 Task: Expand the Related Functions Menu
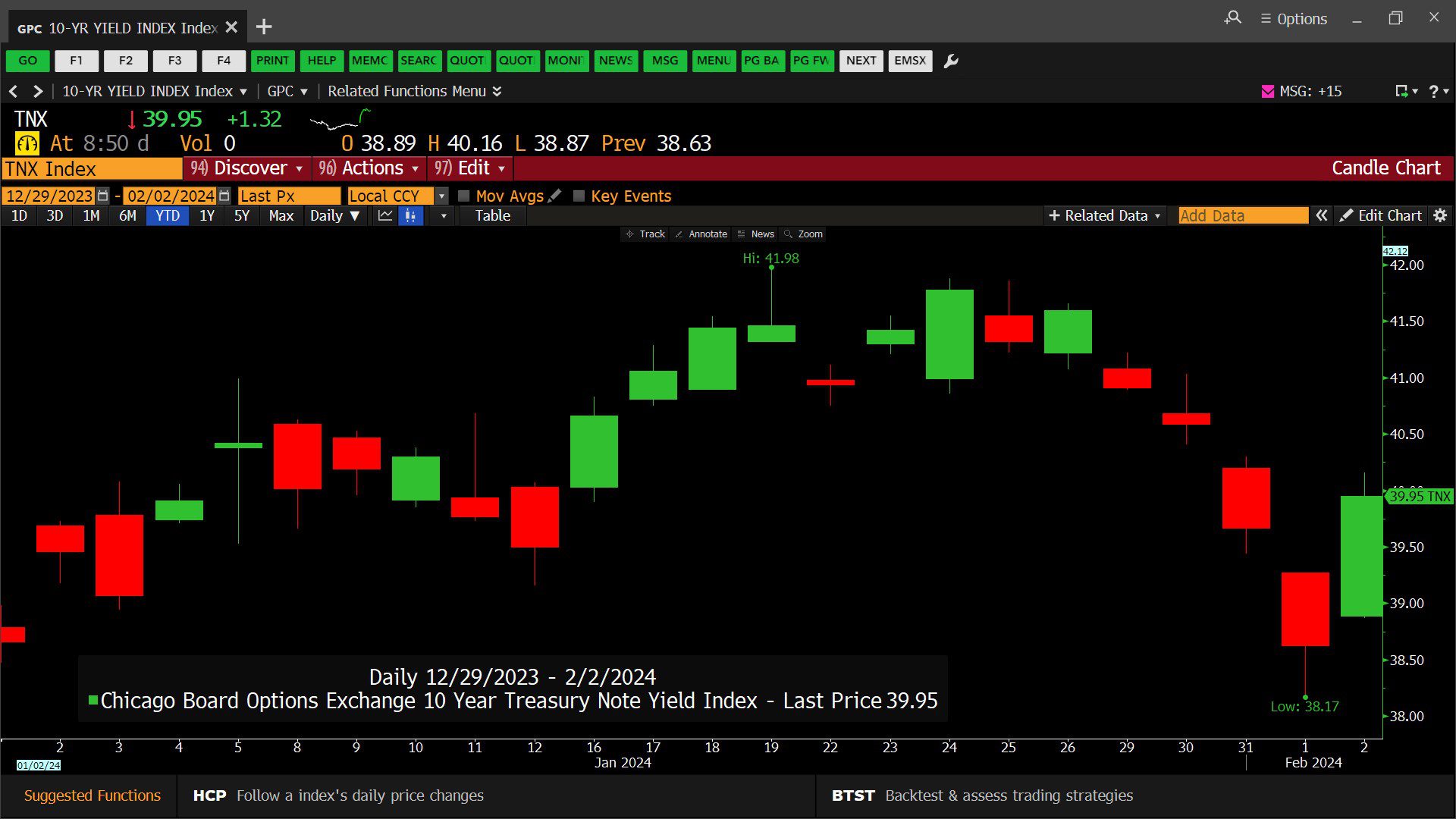(414, 91)
